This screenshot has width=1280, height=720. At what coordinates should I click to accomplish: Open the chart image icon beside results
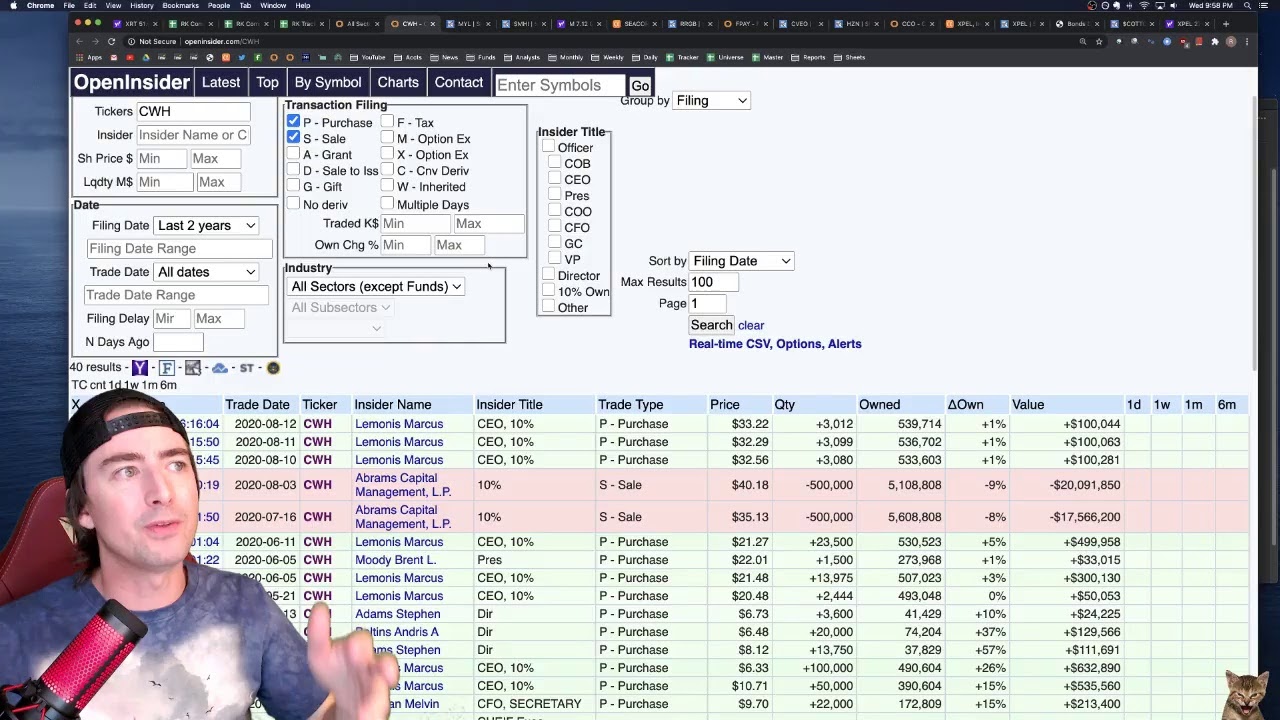pos(193,368)
